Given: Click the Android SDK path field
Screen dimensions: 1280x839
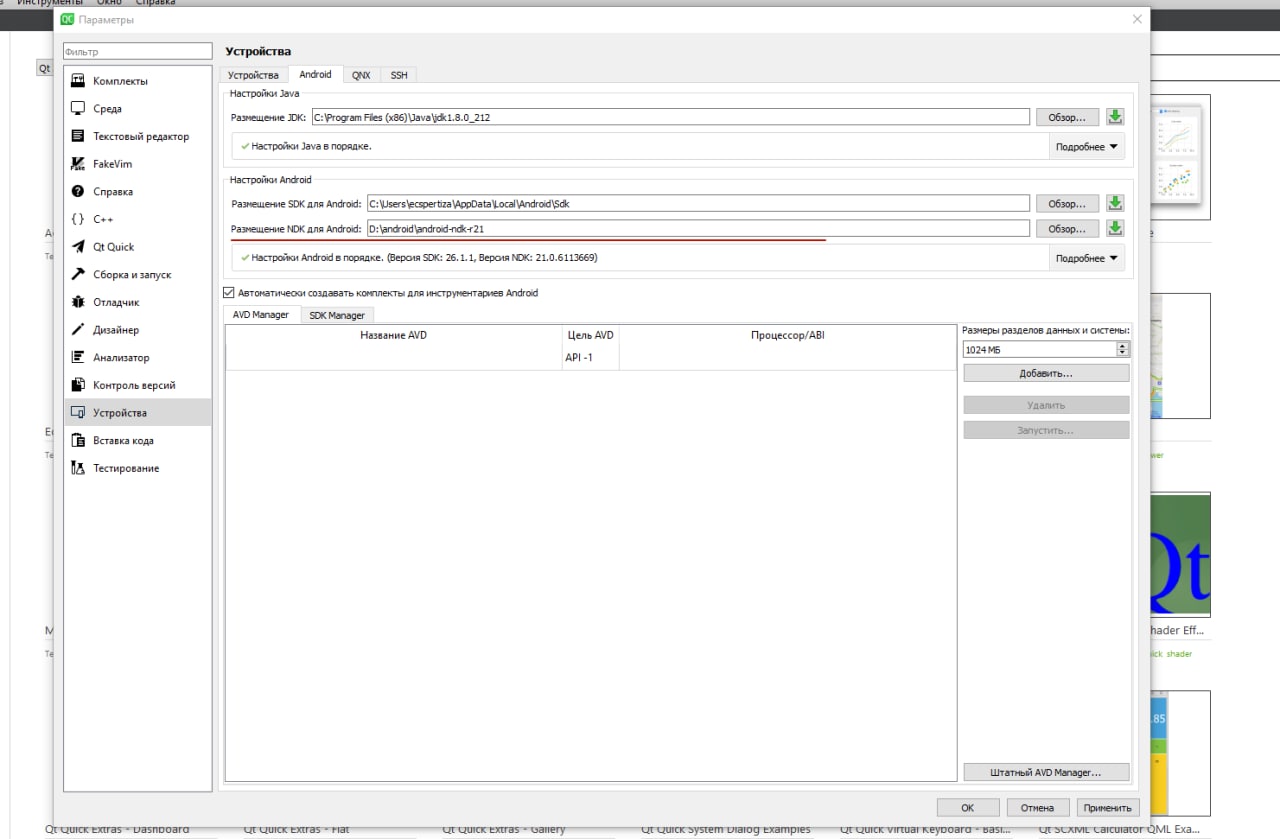Looking at the screenshot, I should click(698, 203).
